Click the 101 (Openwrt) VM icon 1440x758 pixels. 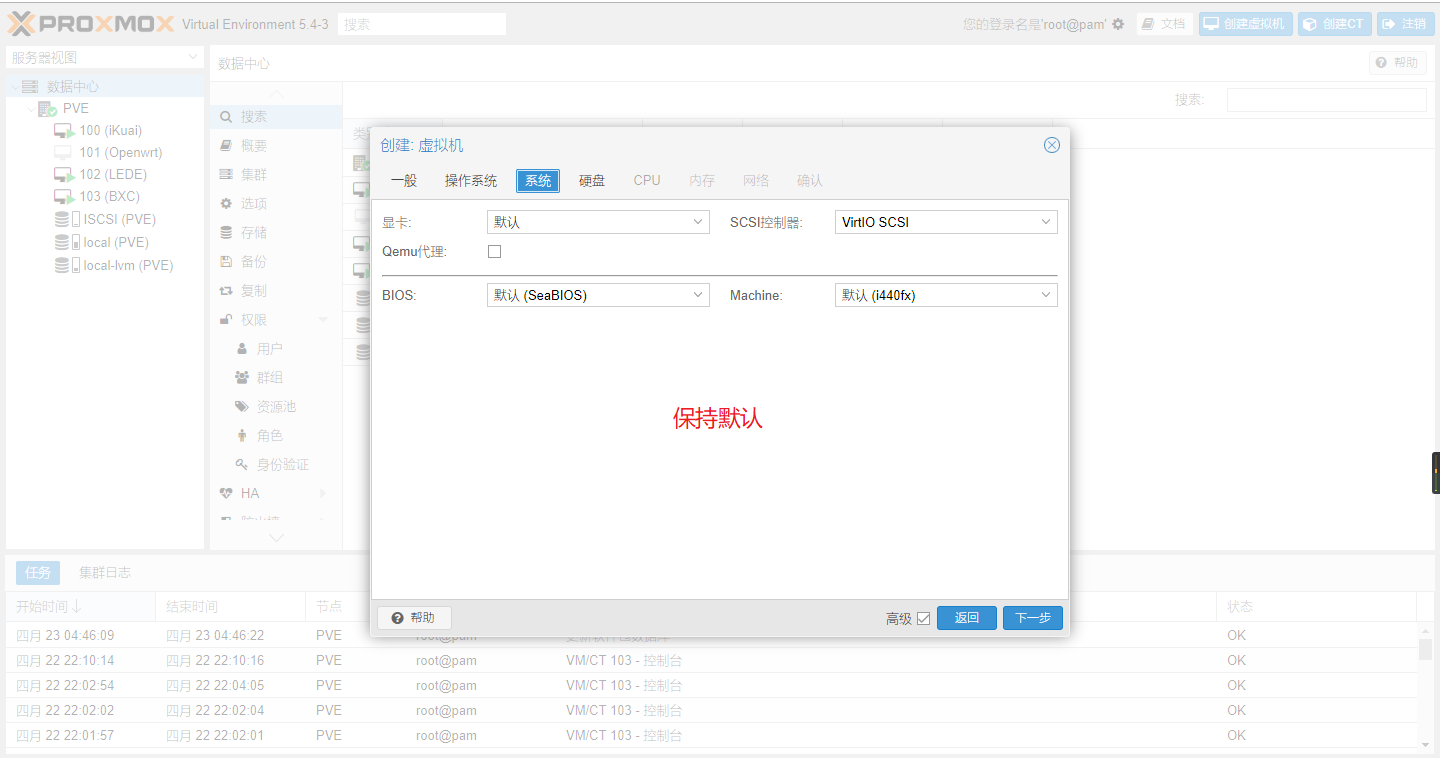tap(63, 153)
